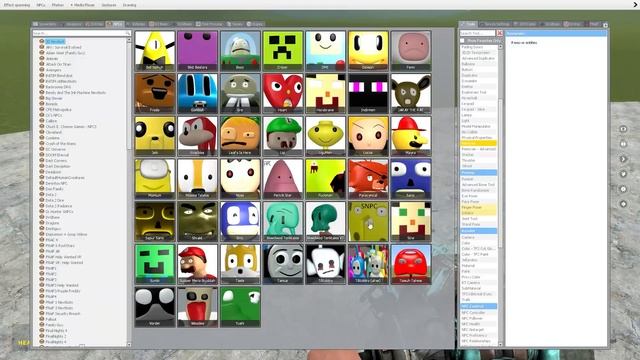Choose the black face with white eyes NPC

(x=155, y=307)
